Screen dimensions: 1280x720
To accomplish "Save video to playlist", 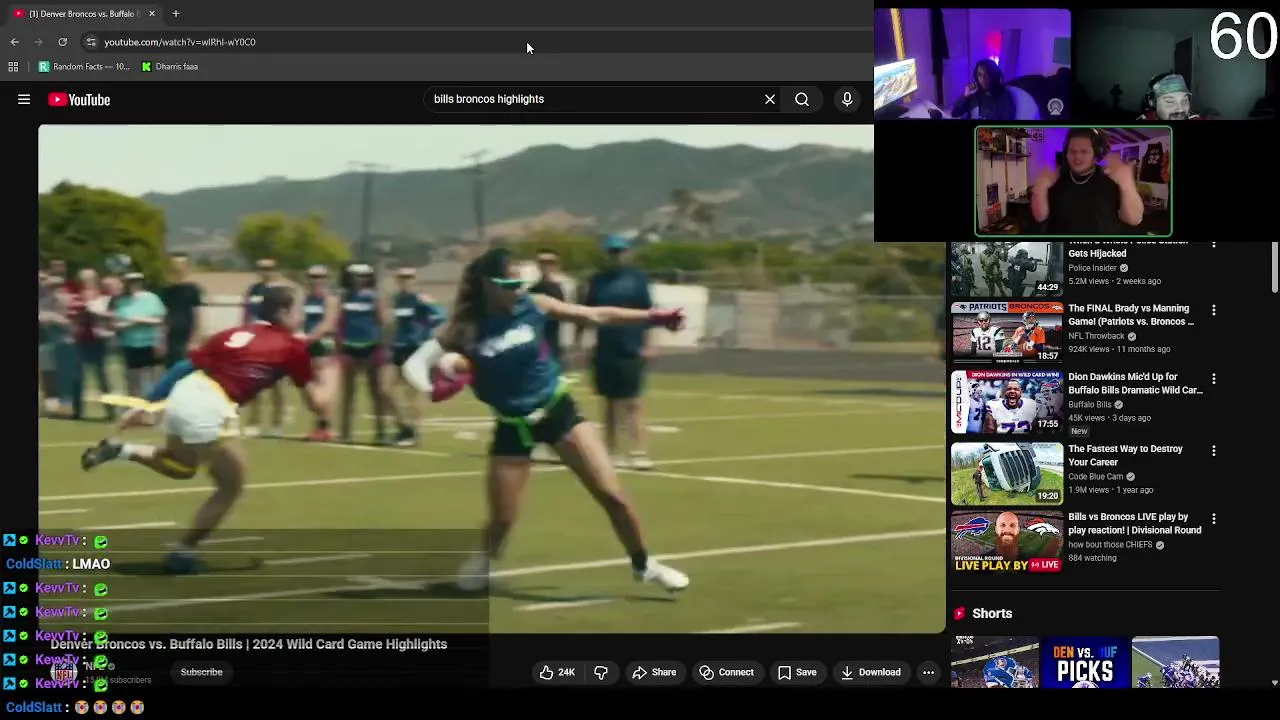I will 797,672.
